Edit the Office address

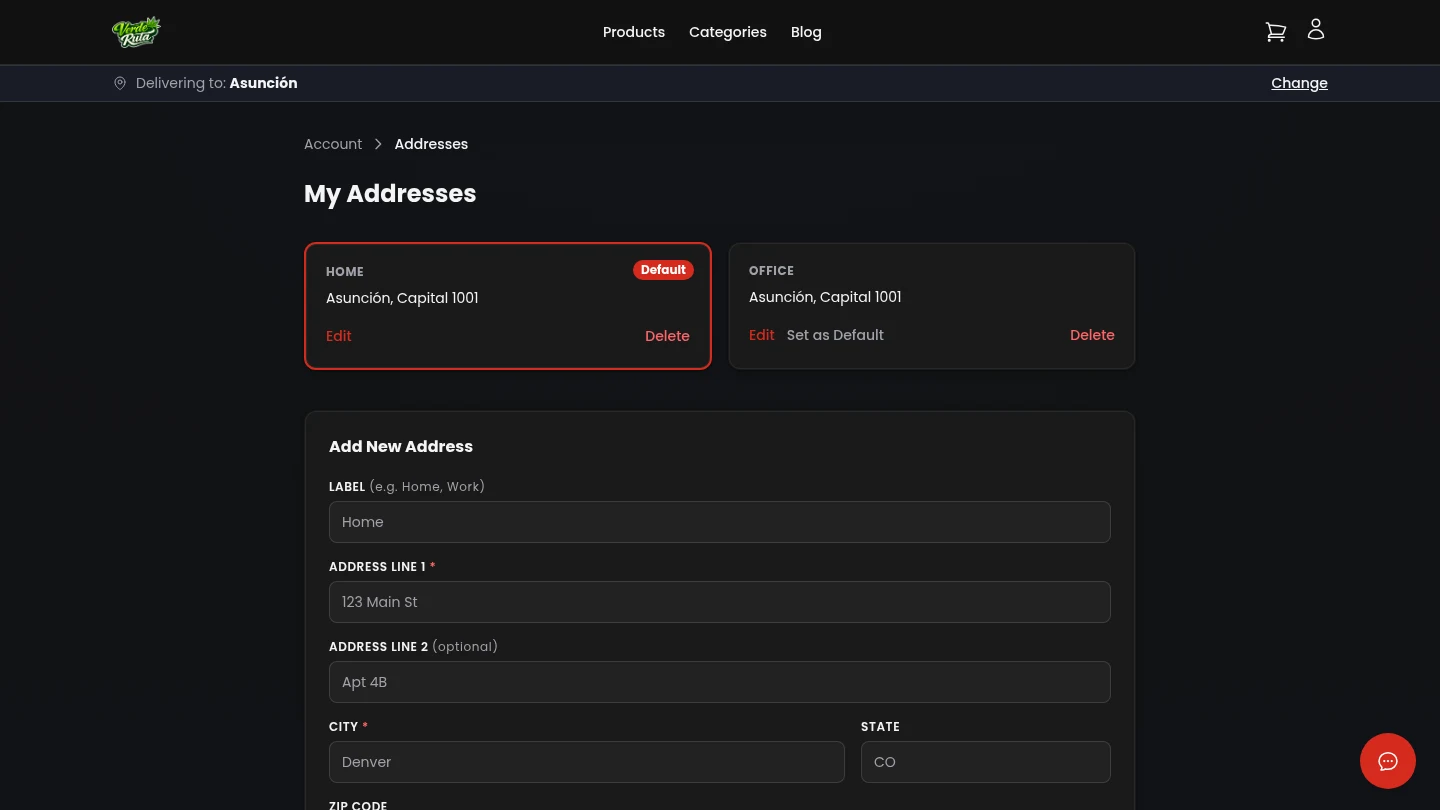[x=761, y=335]
